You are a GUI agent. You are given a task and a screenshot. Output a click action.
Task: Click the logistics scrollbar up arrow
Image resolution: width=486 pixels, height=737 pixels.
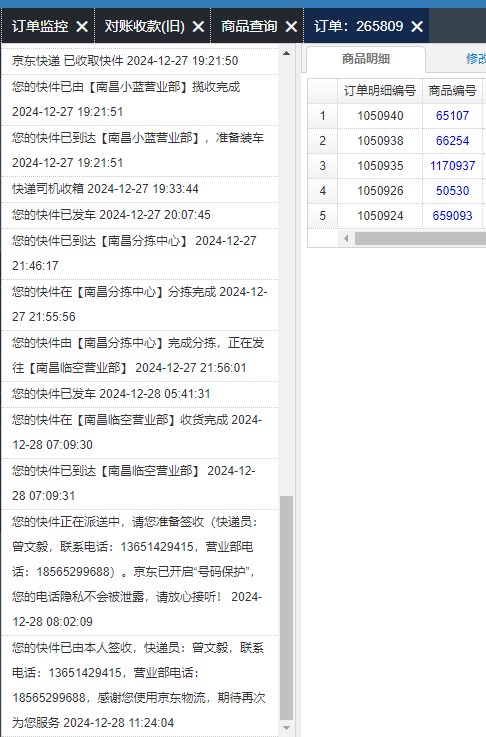286,53
